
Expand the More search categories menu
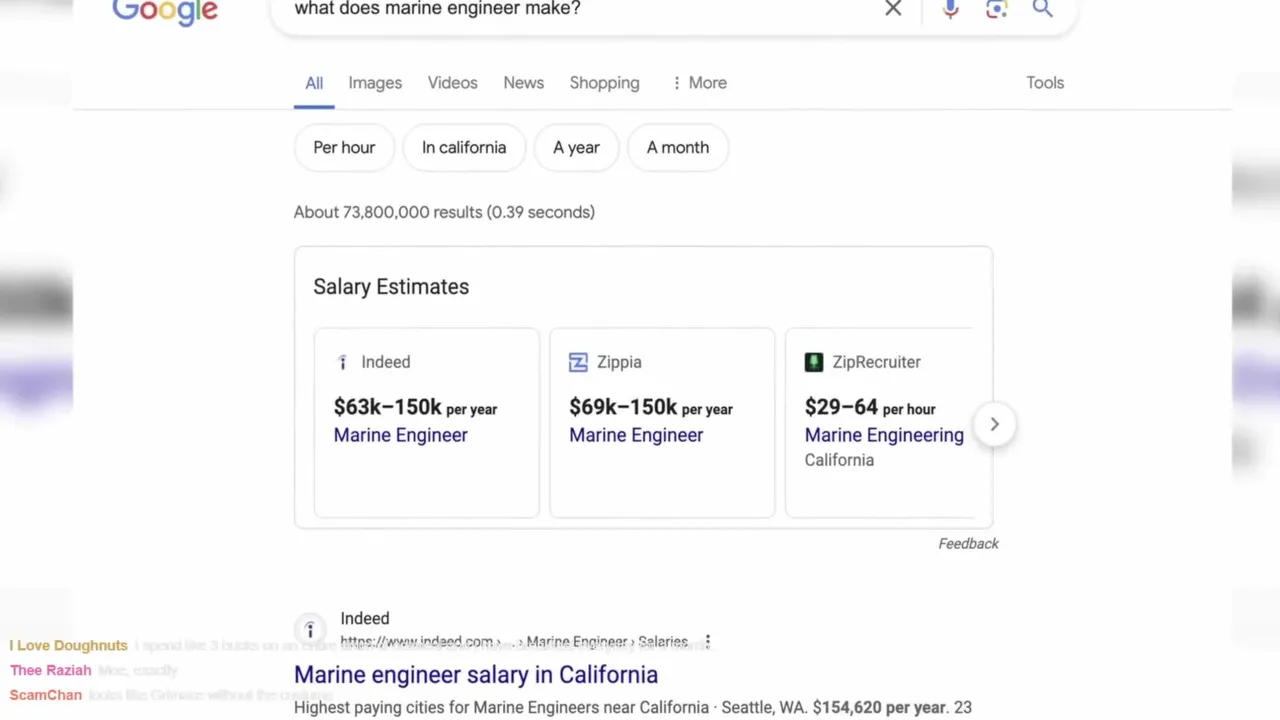(x=699, y=83)
